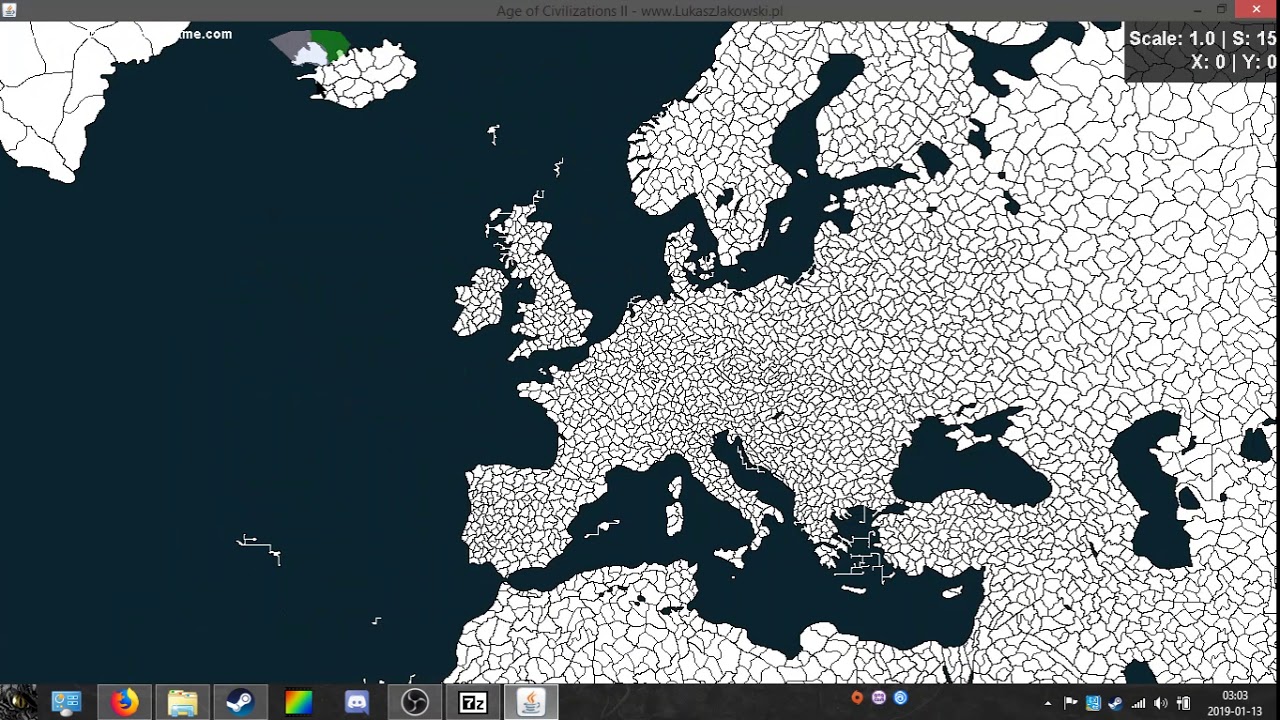
Task: Click the date 2019-01-13
Action: coord(1235,711)
